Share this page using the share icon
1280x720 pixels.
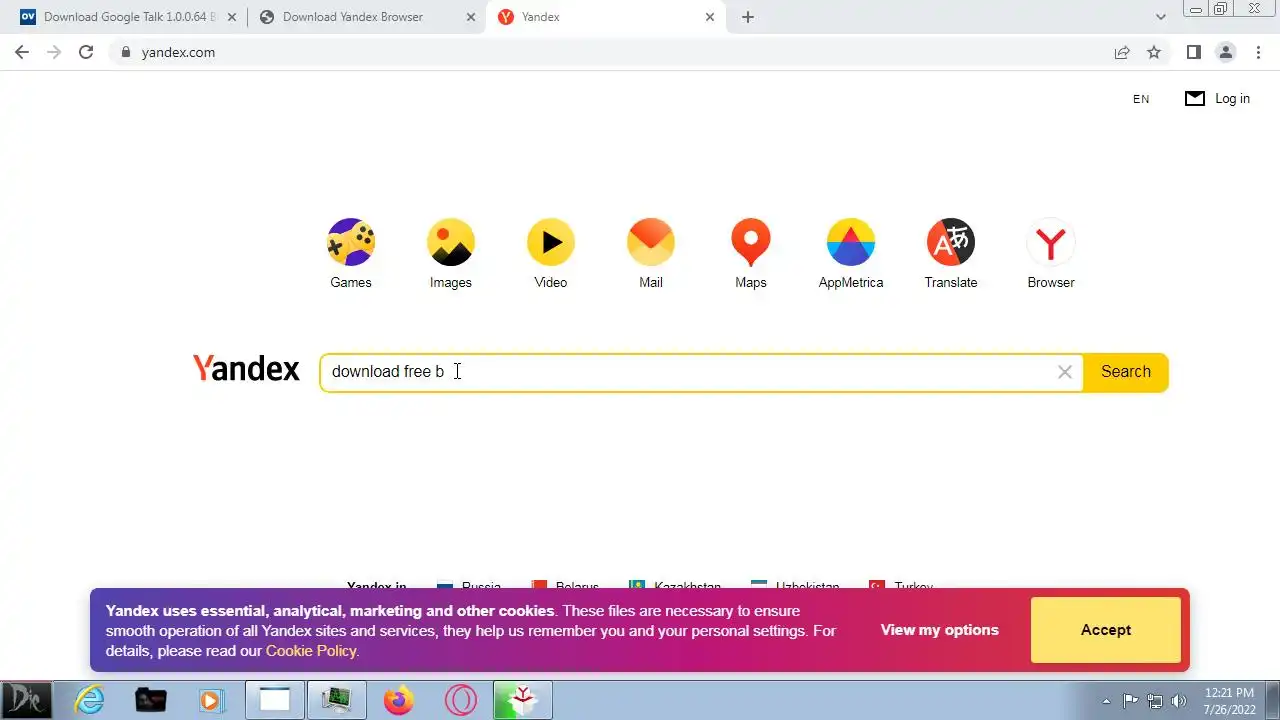tap(1122, 52)
